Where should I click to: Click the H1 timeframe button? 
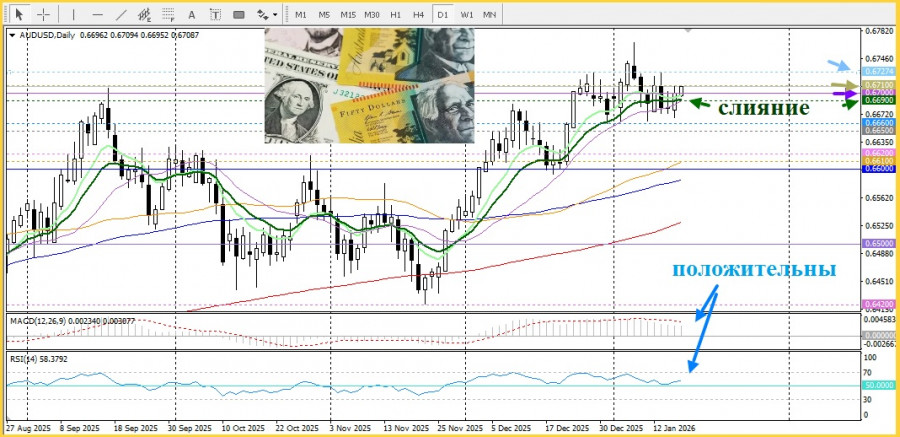pyautogui.click(x=396, y=15)
